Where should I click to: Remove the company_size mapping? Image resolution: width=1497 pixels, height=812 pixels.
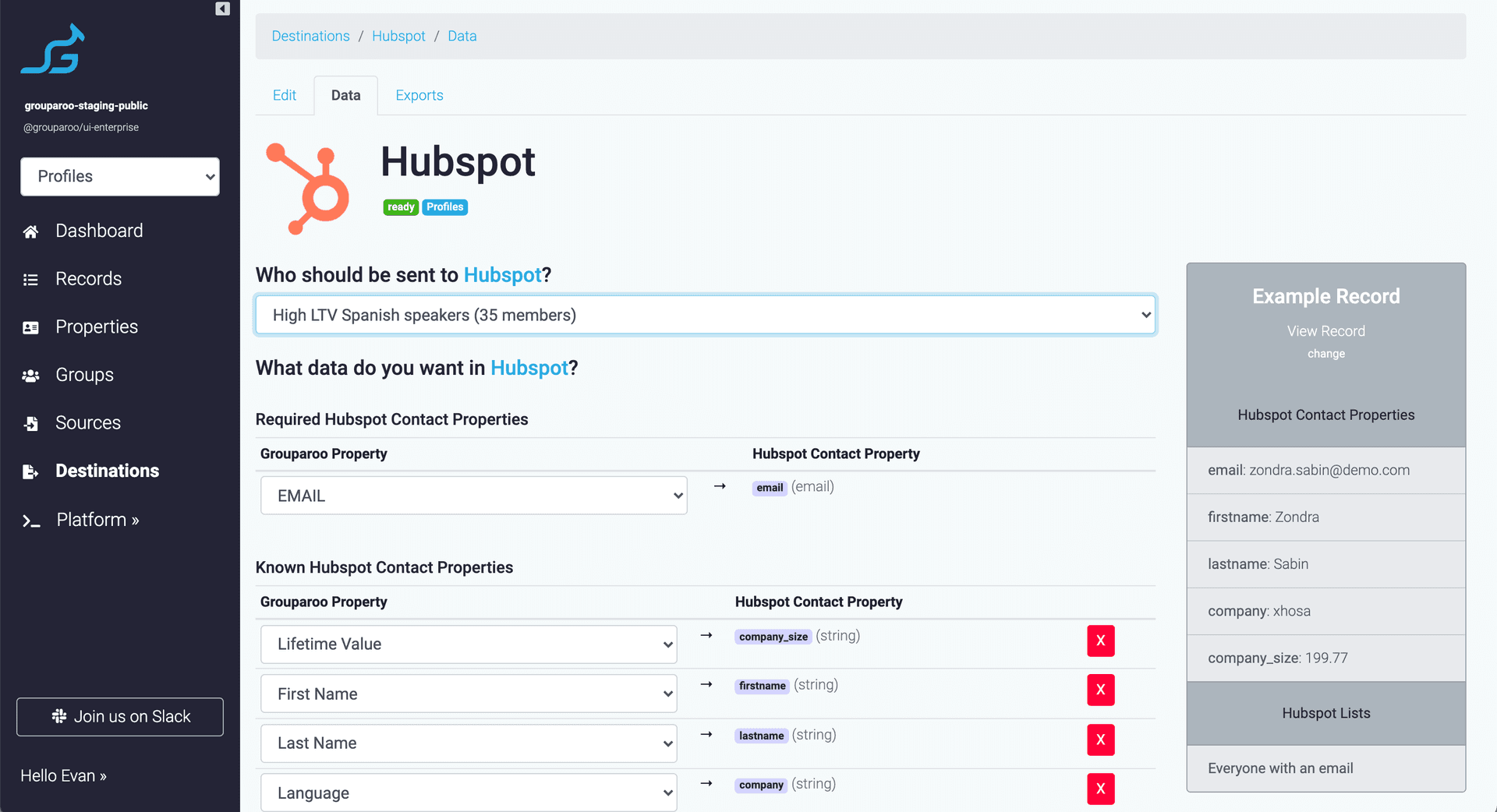pyautogui.click(x=1100, y=641)
